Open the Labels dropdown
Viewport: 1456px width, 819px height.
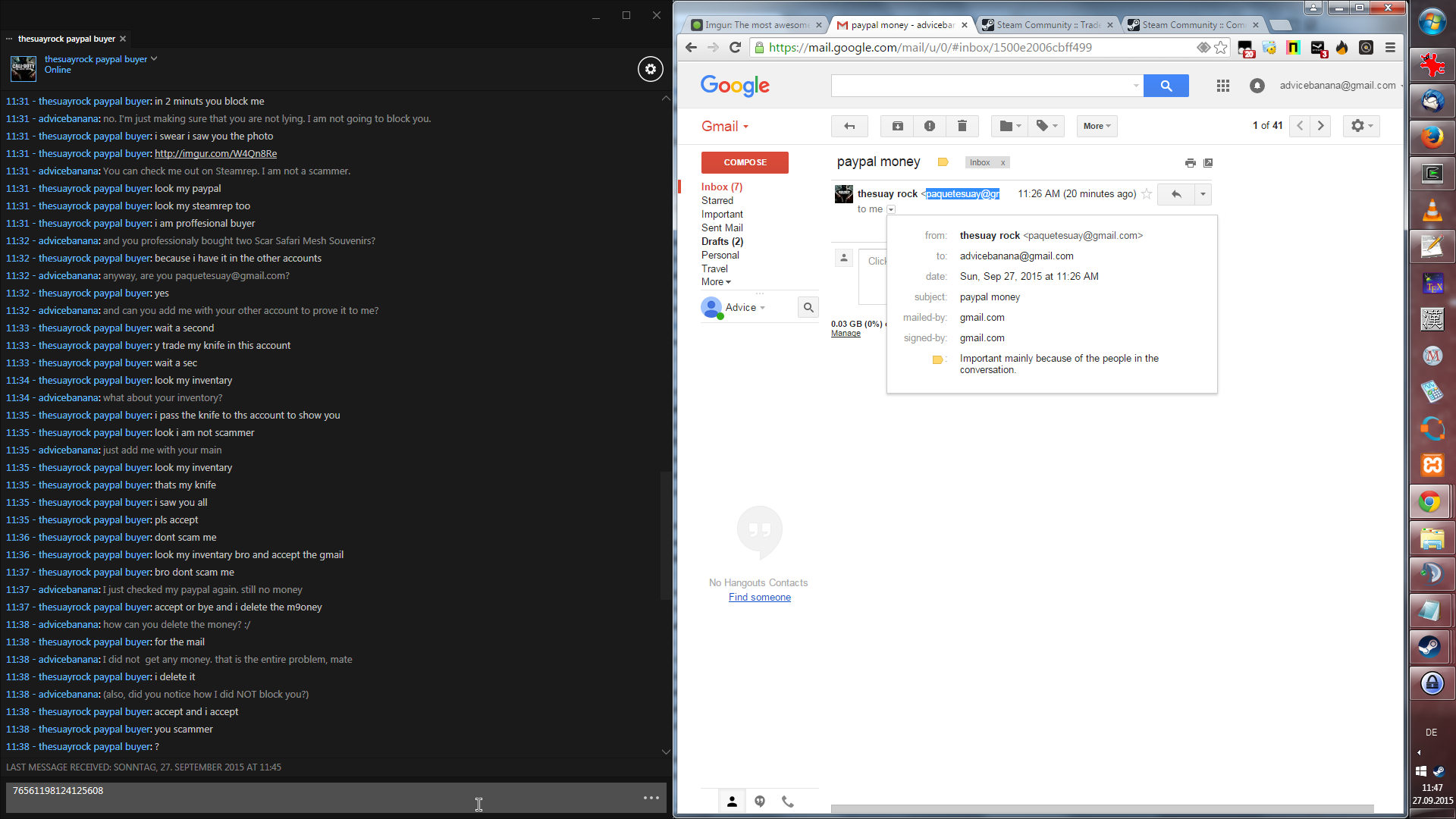point(1046,126)
